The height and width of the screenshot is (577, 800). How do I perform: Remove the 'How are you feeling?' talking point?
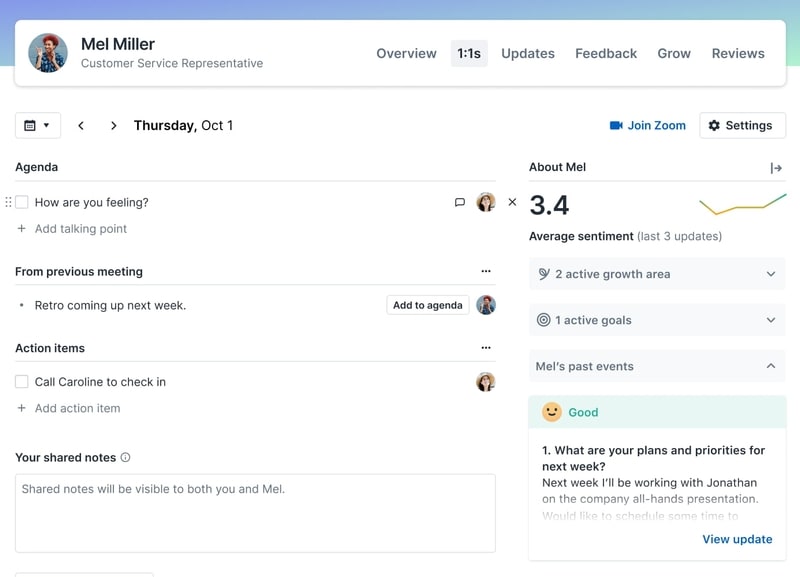[x=512, y=202]
